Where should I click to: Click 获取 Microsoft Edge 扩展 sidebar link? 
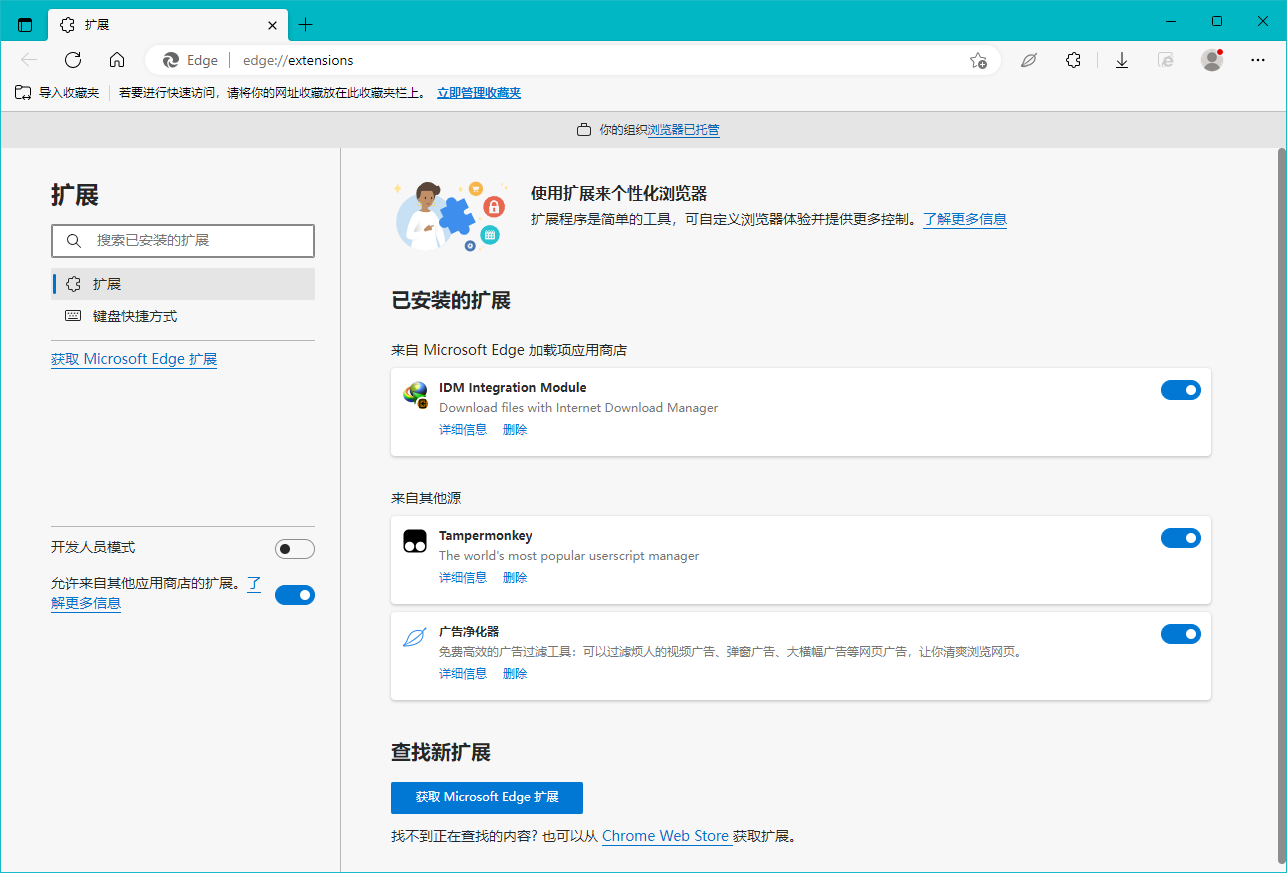tap(134, 359)
